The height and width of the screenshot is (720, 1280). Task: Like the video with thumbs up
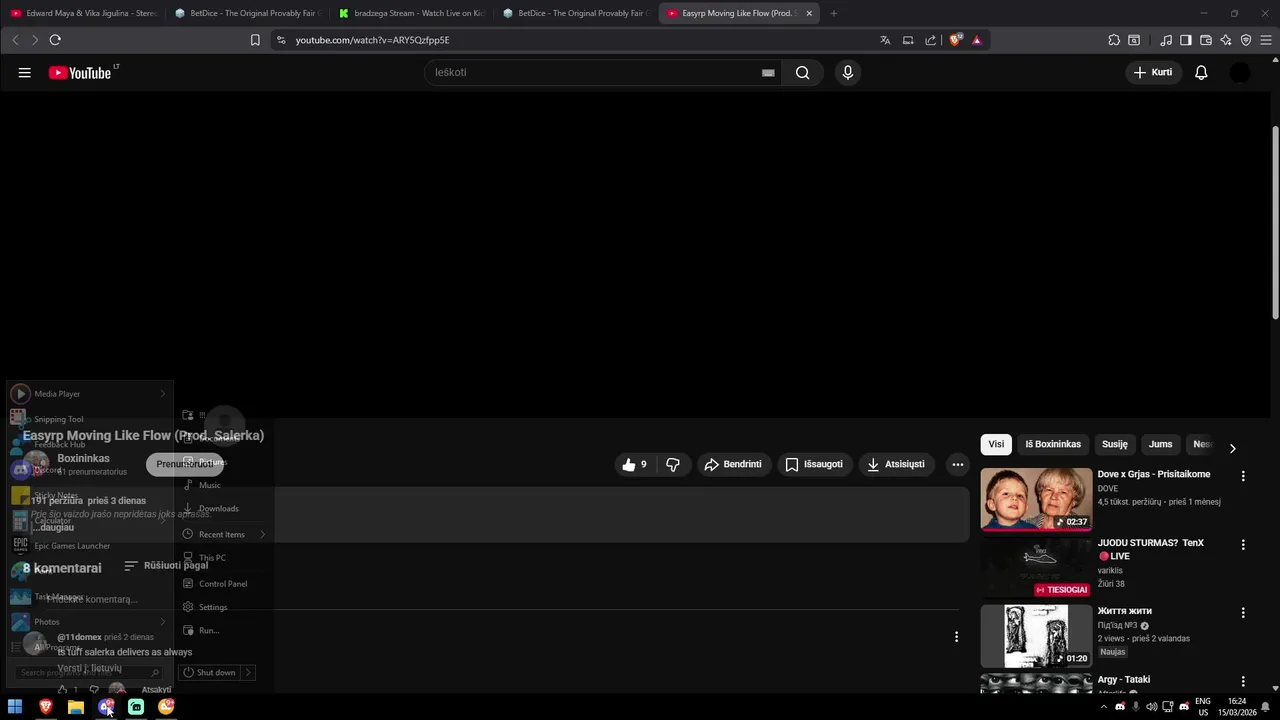point(635,464)
